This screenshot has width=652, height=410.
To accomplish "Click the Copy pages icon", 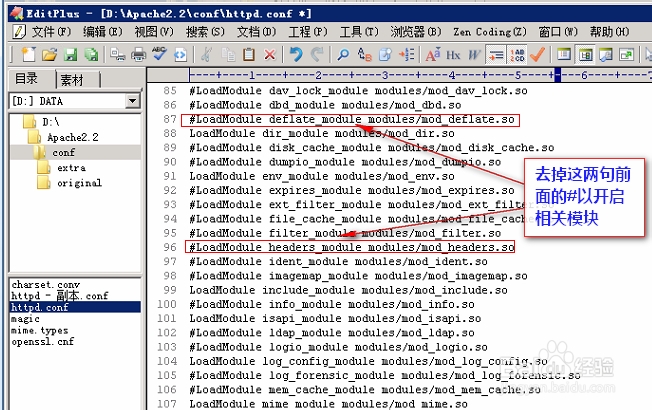I will (x=228, y=54).
